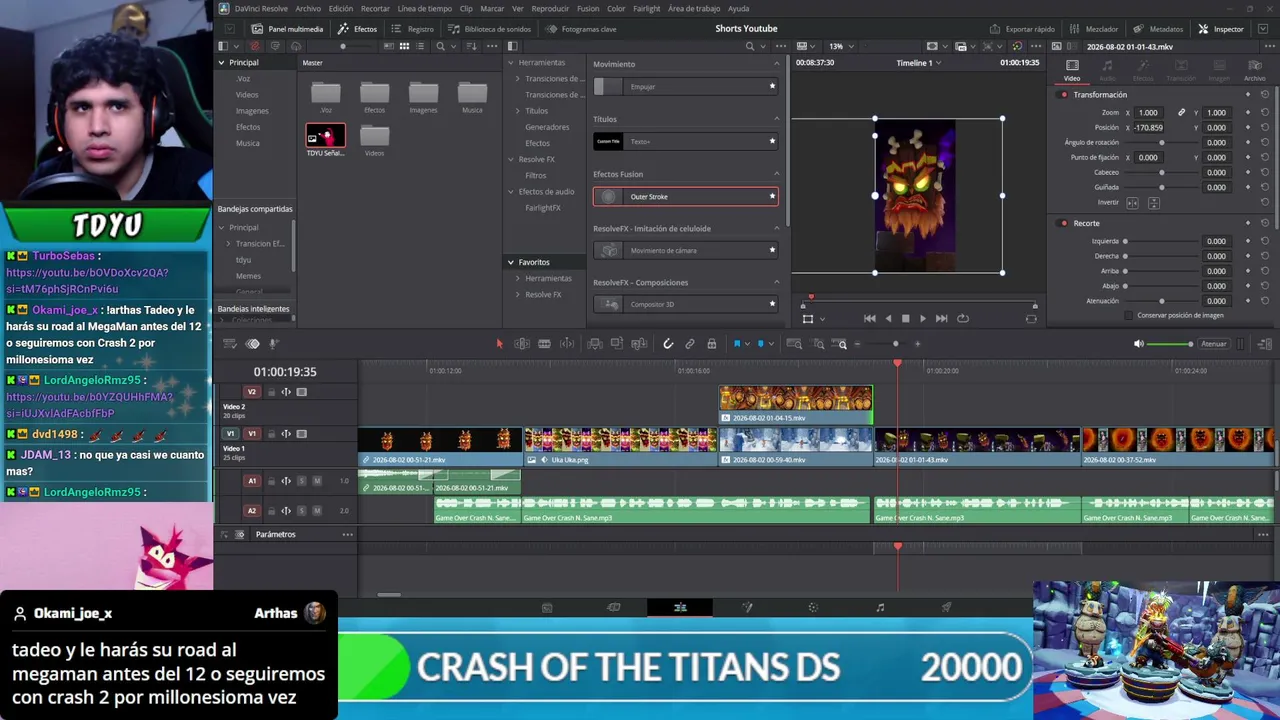The width and height of the screenshot is (1280, 720).
Task: Toggle Video 1 track visibility
Action: pos(302,434)
